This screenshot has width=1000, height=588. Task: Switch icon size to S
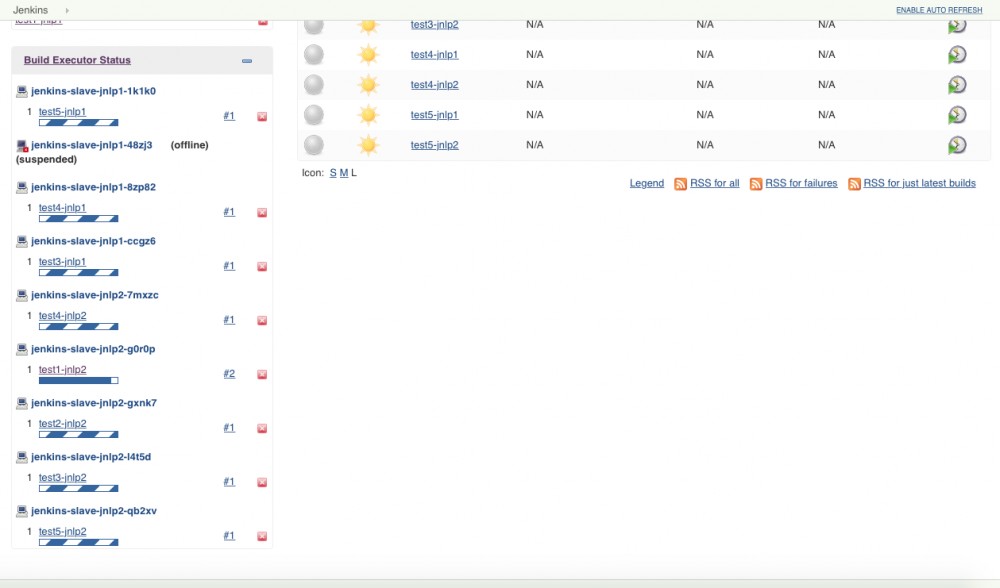click(333, 173)
